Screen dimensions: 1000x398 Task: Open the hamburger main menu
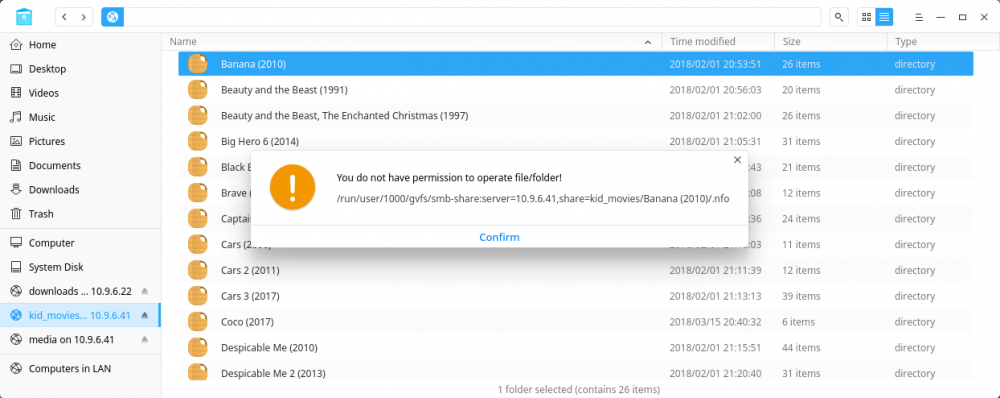point(918,17)
